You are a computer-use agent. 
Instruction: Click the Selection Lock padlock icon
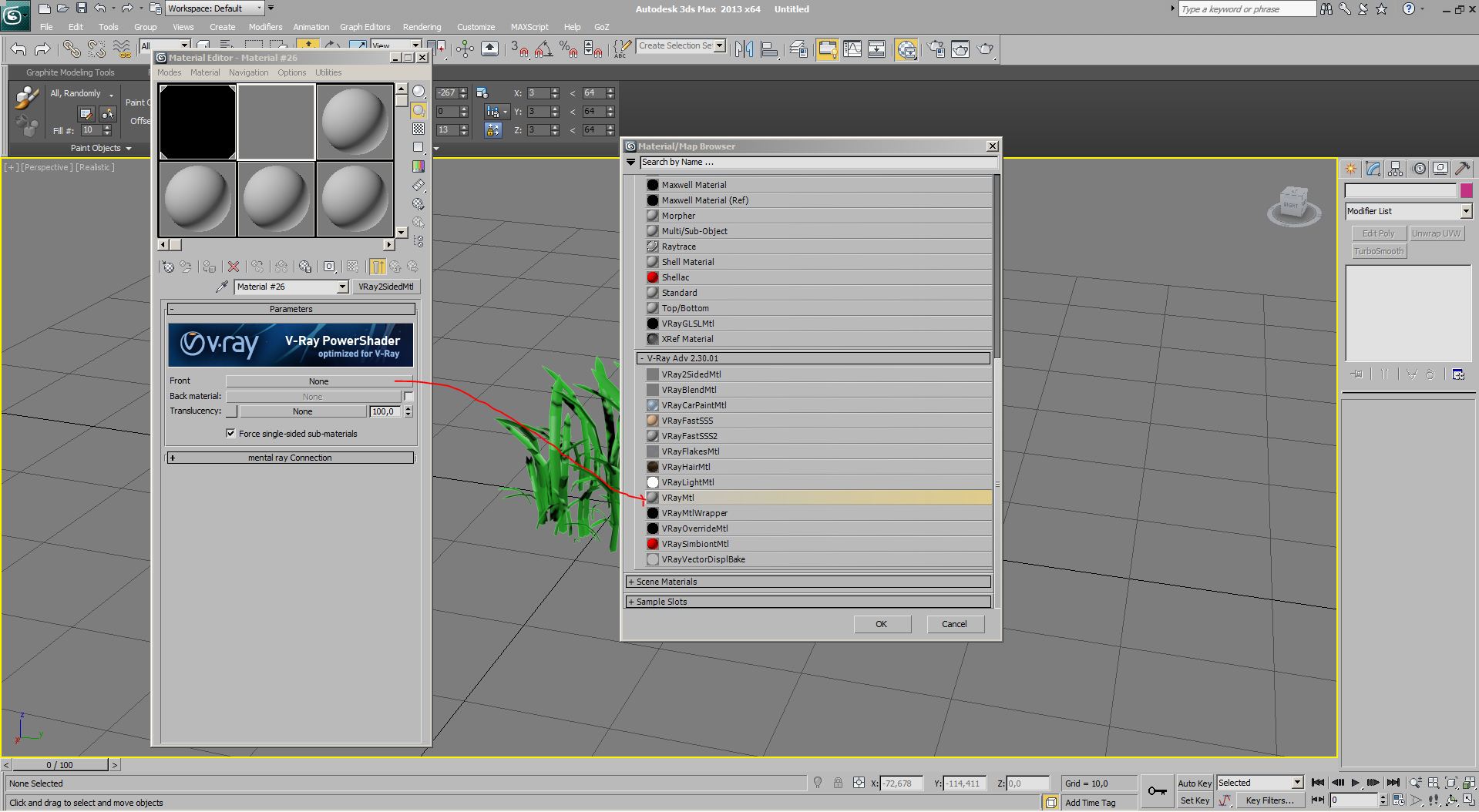click(x=838, y=783)
